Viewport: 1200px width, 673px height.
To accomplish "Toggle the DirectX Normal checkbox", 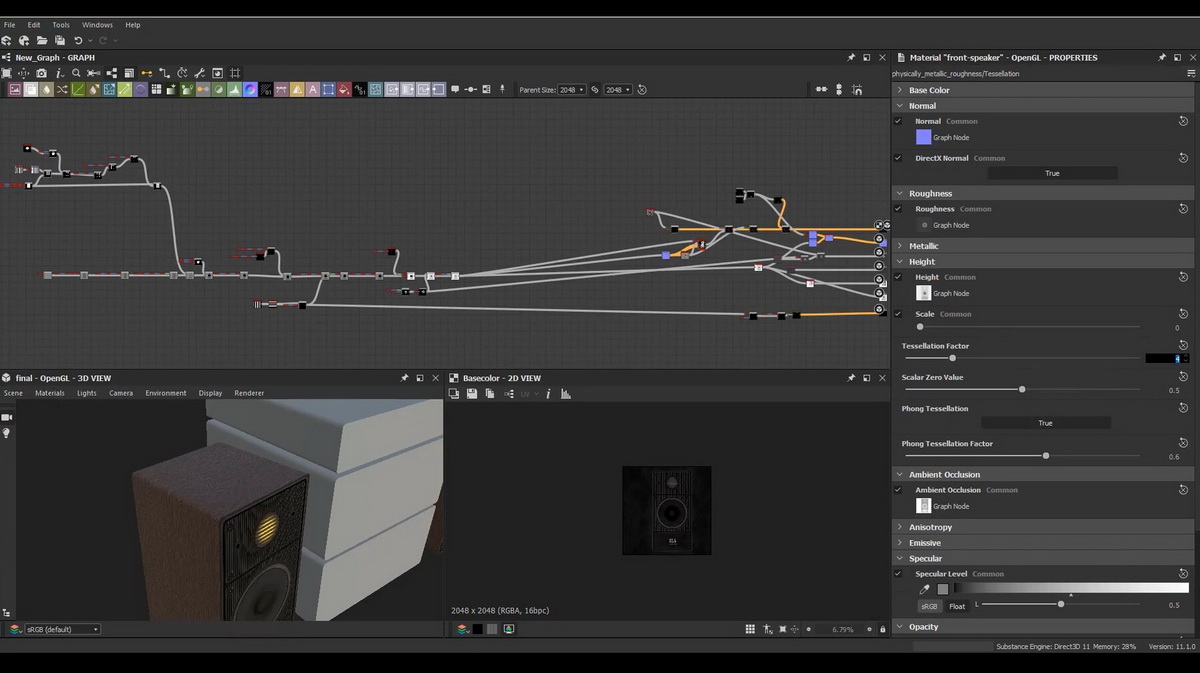I will point(898,158).
